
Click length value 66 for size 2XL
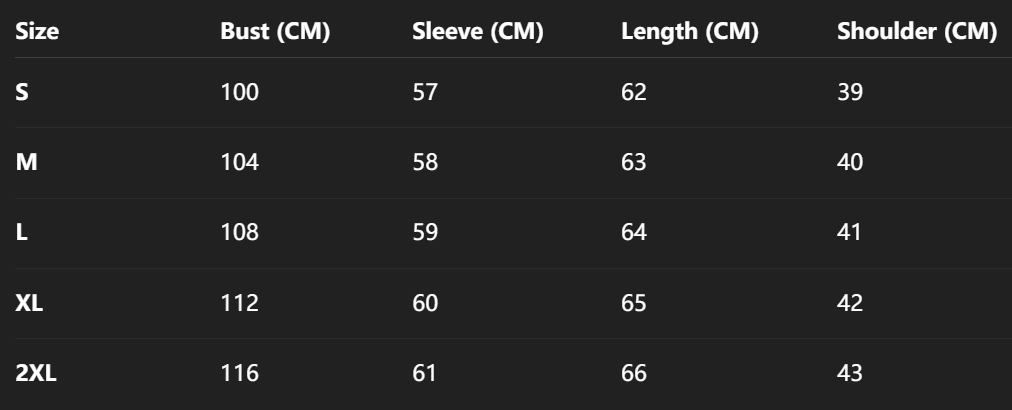[x=634, y=374]
